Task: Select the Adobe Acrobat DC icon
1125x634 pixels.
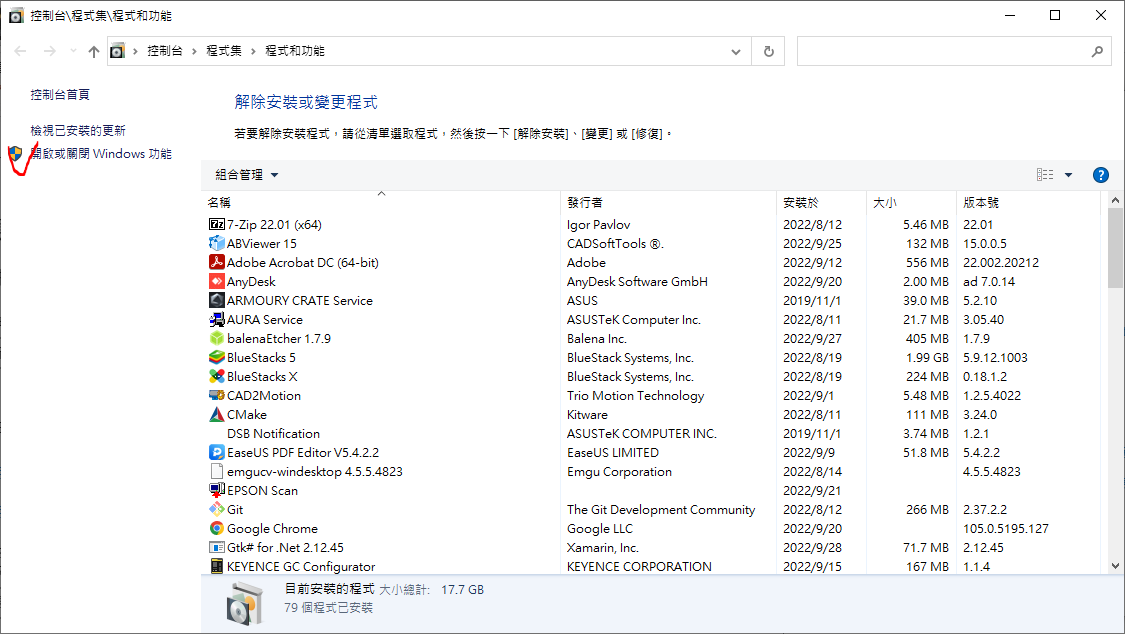Action: pyautogui.click(x=217, y=262)
